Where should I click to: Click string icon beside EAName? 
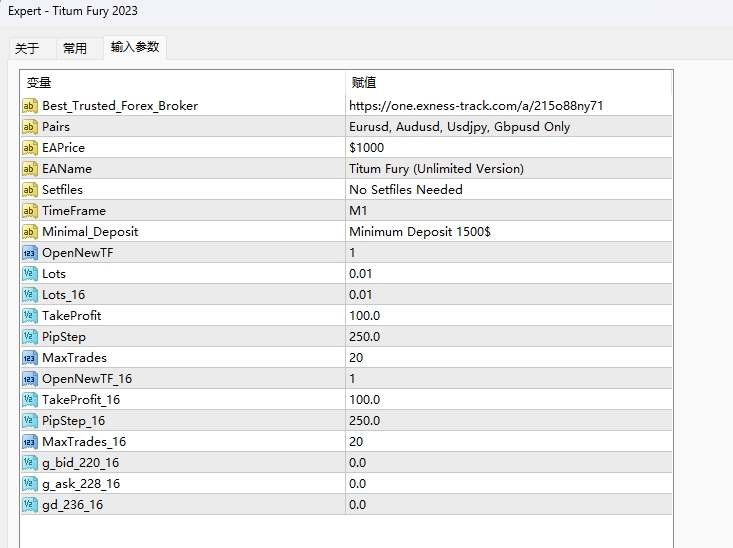pyautogui.click(x=29, y=169)
